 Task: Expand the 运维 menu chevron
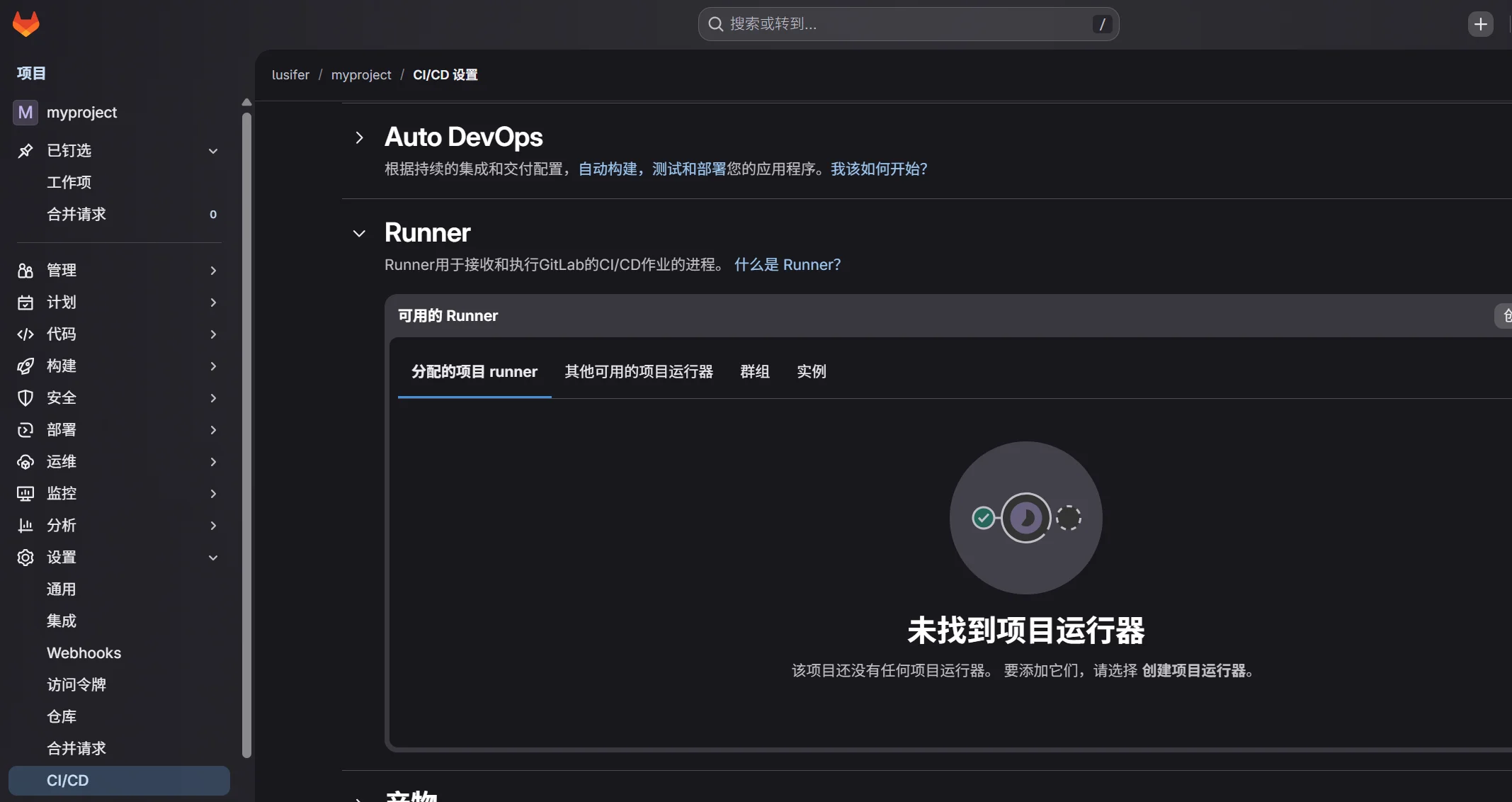pyautogui.click(x=213, y=462)
